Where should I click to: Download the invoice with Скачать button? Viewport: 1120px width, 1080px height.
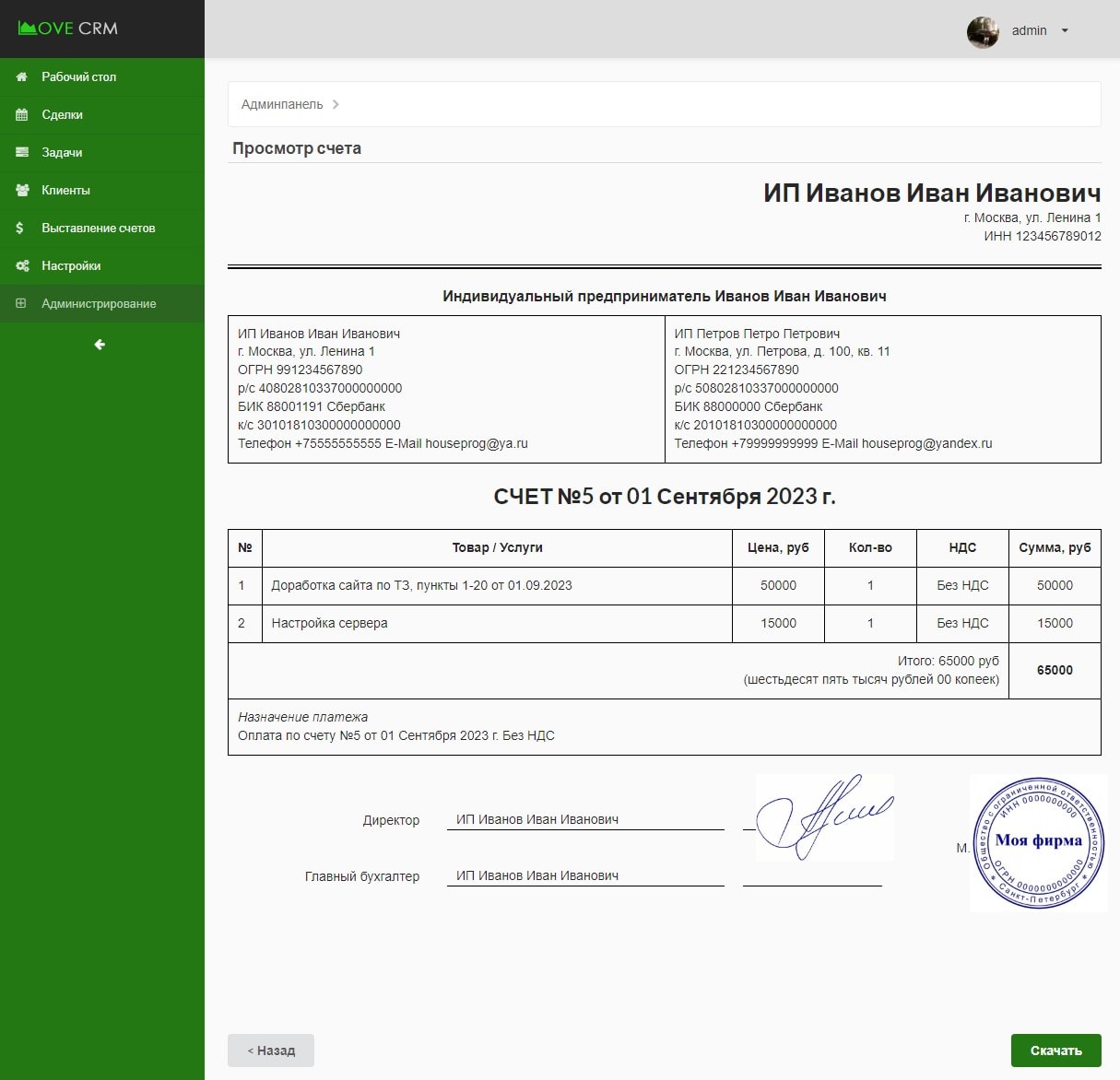coord(1055,1051)
